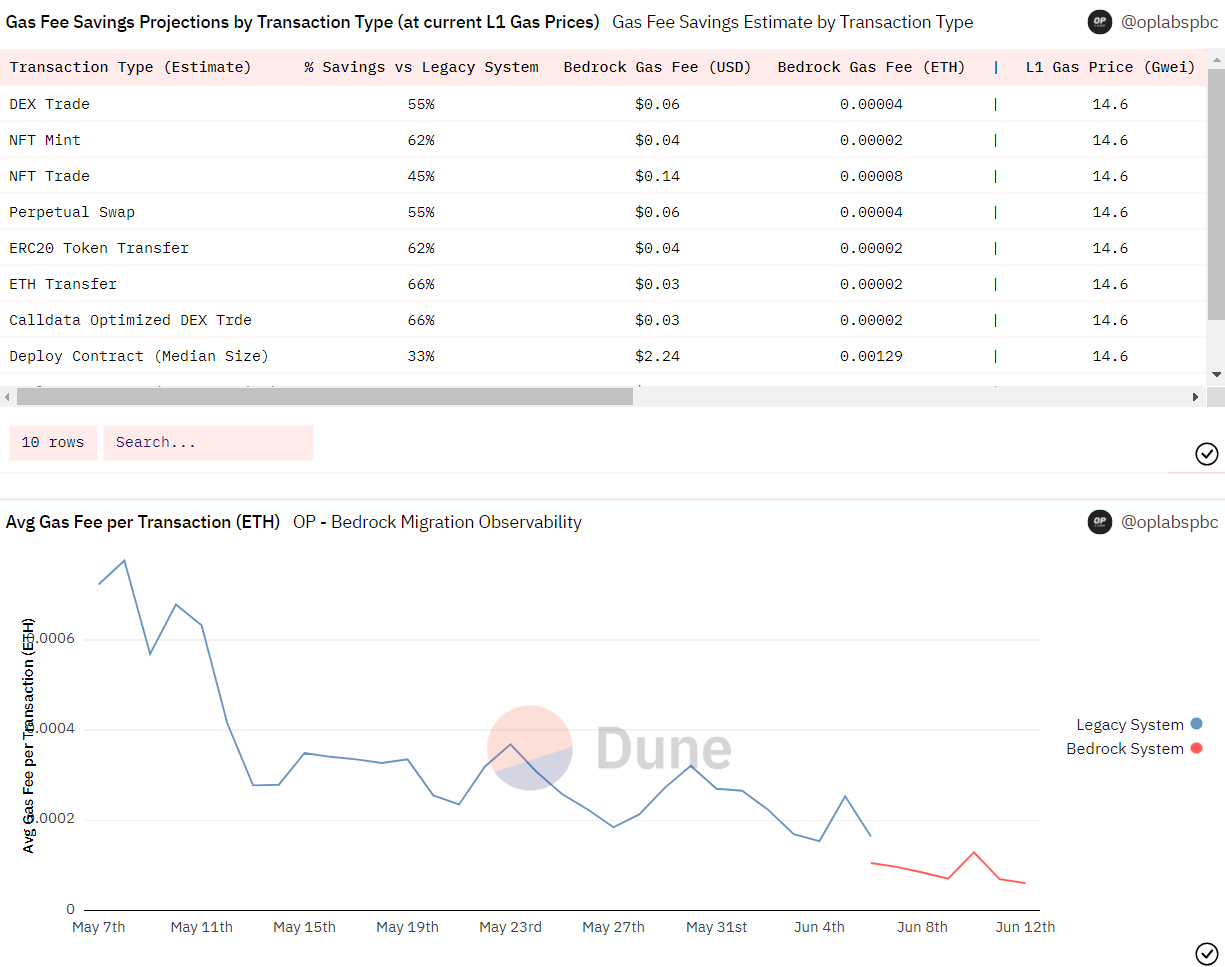Click the red Bedrock System legend dot
This screenshot has width=1225, height=967.
(x=1197, y=748)
